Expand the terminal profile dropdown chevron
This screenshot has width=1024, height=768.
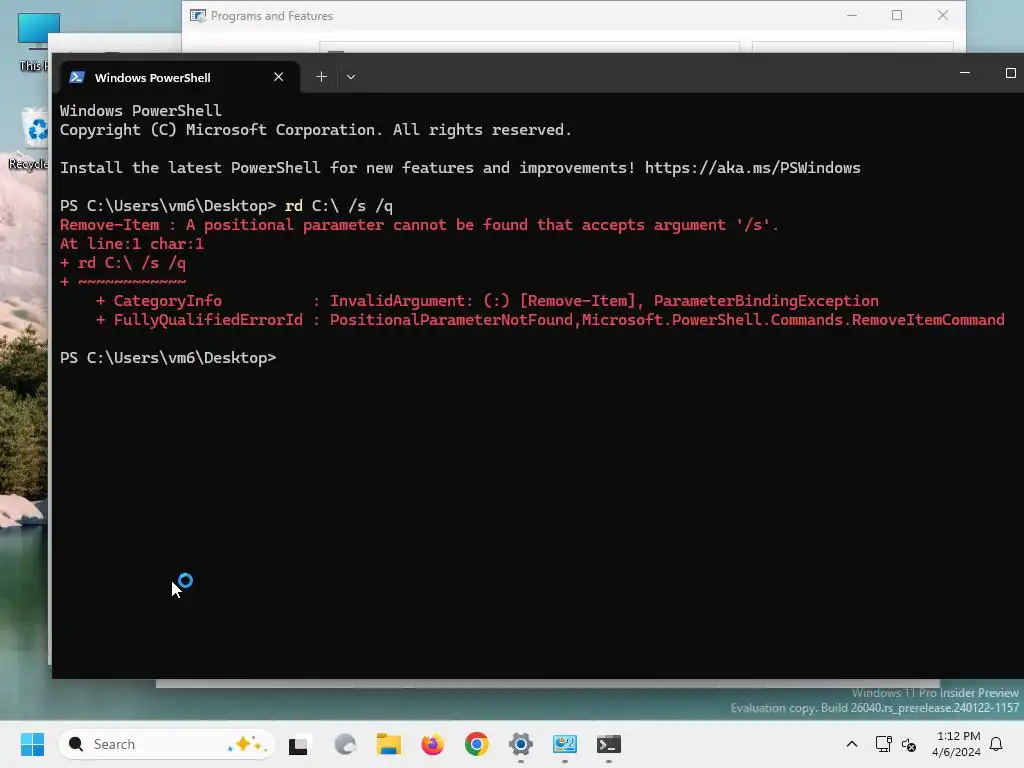[351, 77]
